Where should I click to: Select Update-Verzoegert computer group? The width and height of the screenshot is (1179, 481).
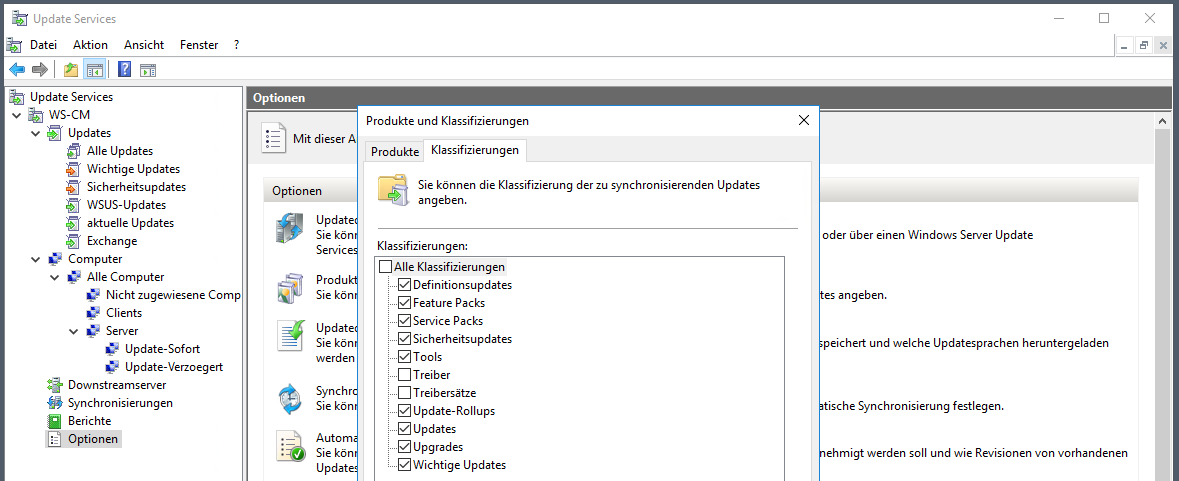tap(174, 367)
